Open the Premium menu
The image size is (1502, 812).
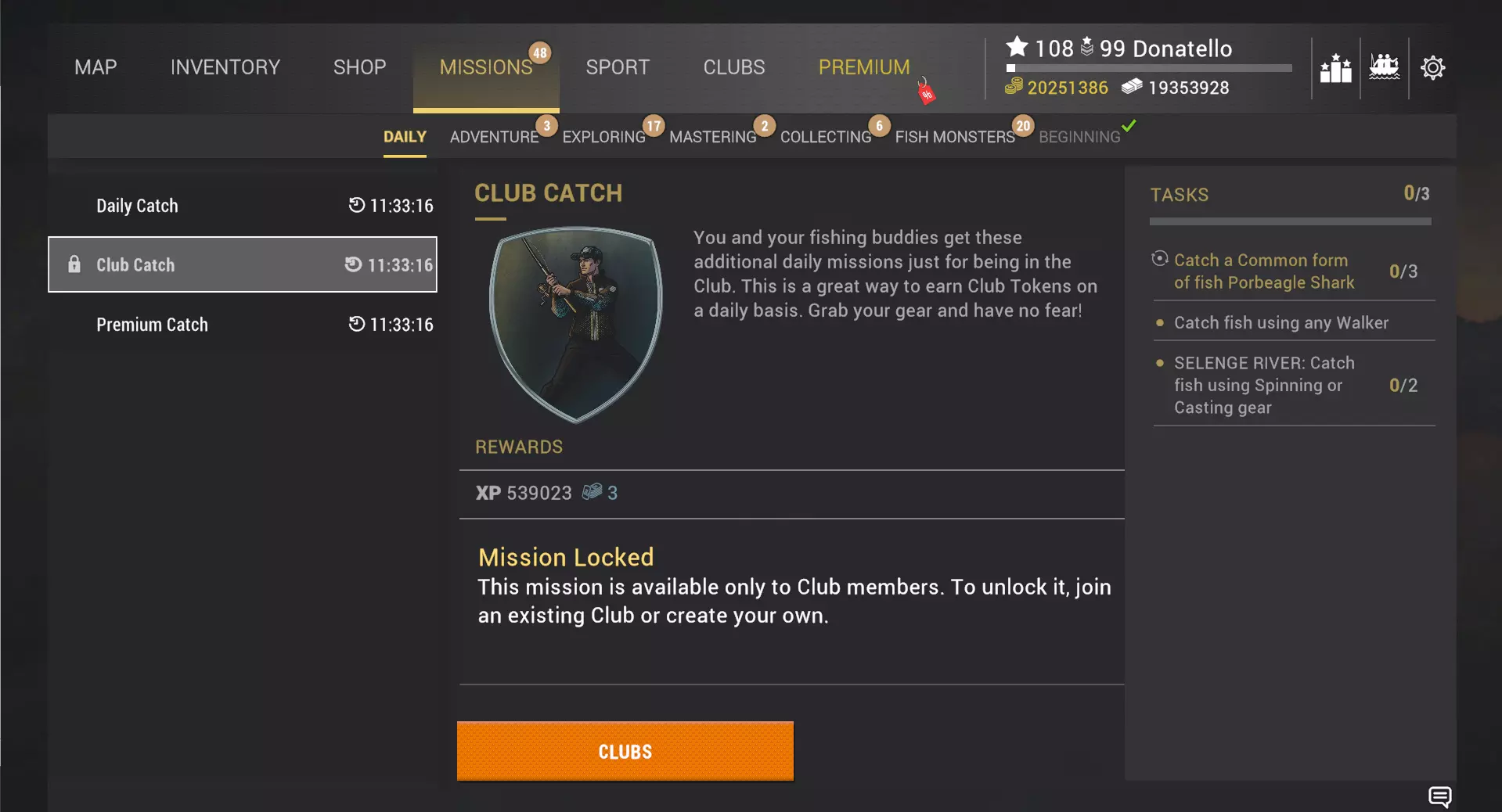pos(864,67)
